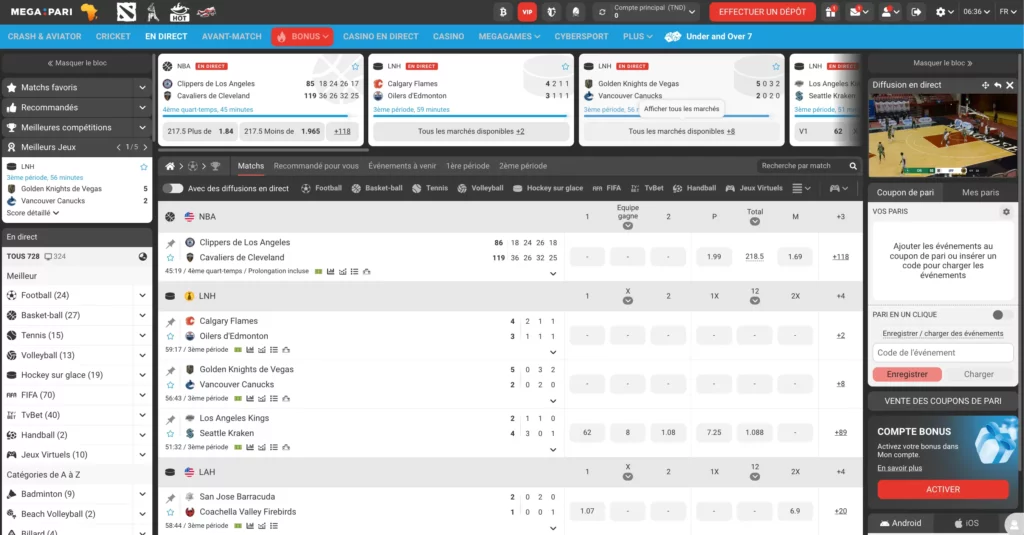Click the gift box promotions icon
Image resolution: width=1024 pixels, height=535 pixels.
tap(831, 12)
